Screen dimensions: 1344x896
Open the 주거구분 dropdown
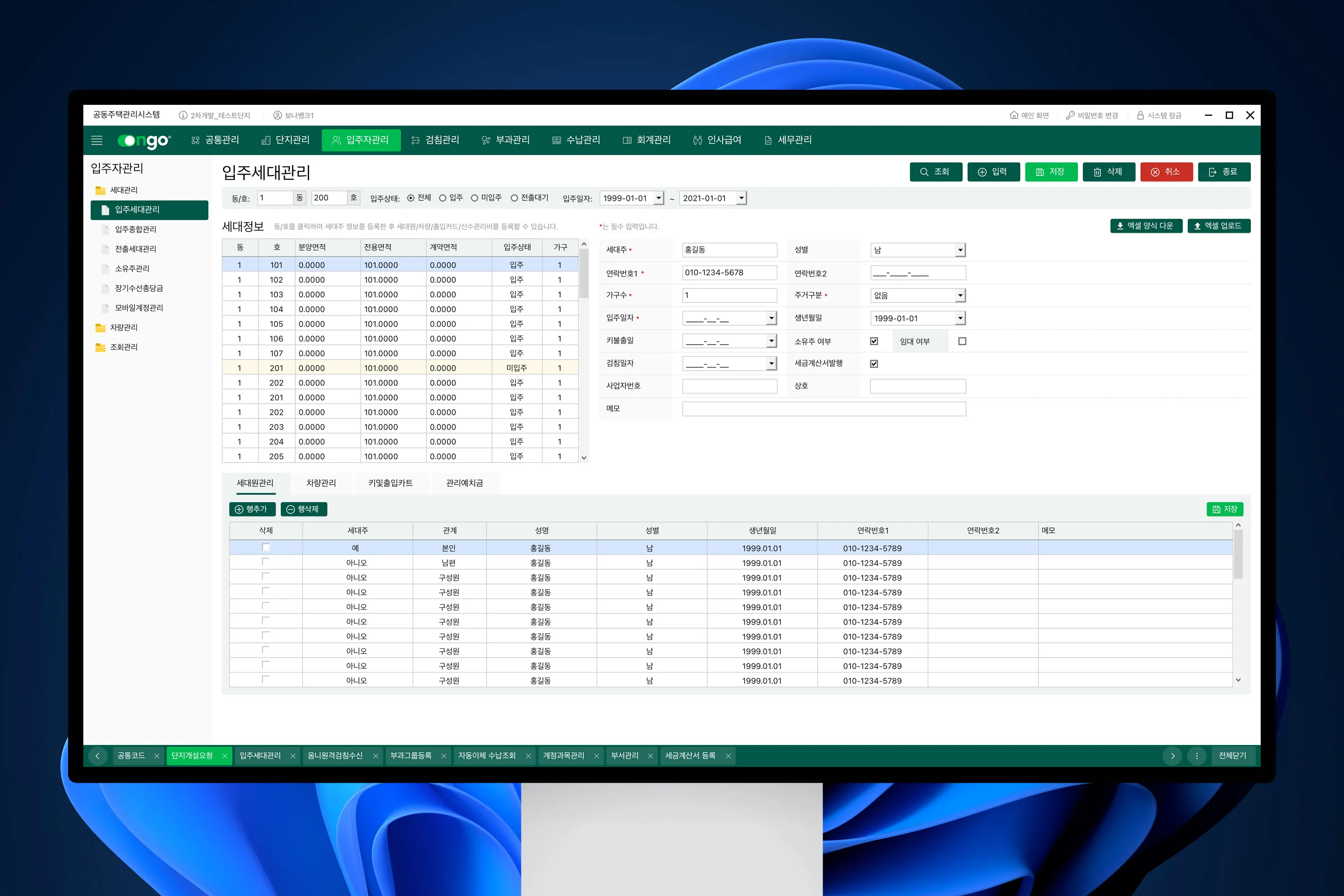tap(960, 295)
